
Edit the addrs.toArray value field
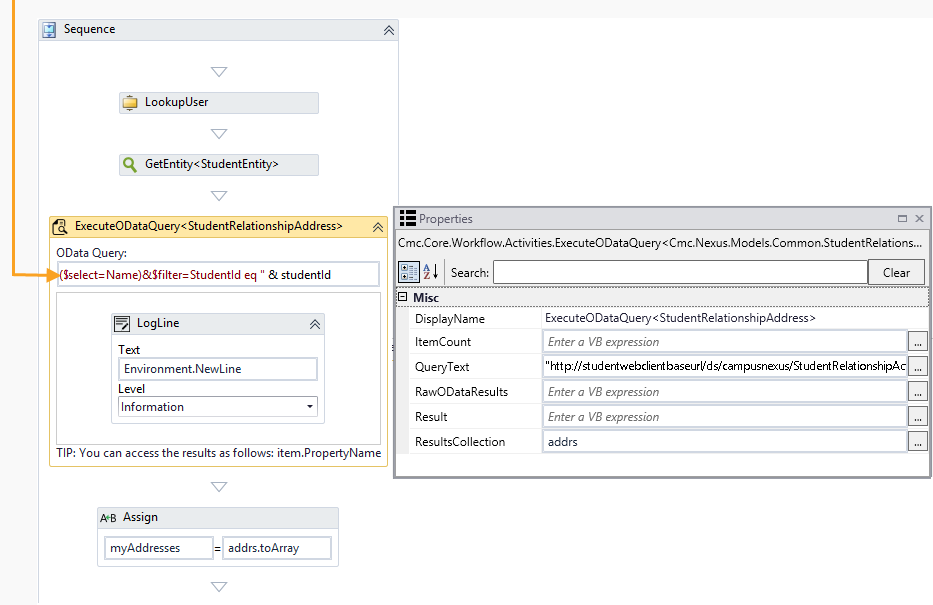click(x=277, y=548)
